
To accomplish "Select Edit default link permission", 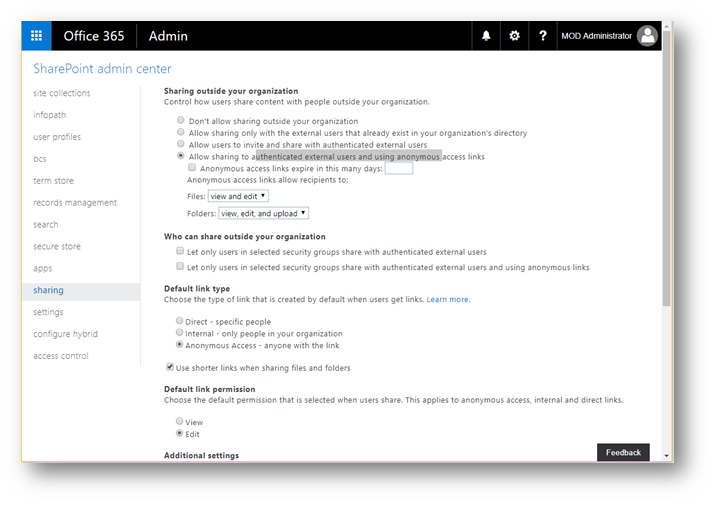I will tap(179, 433).
